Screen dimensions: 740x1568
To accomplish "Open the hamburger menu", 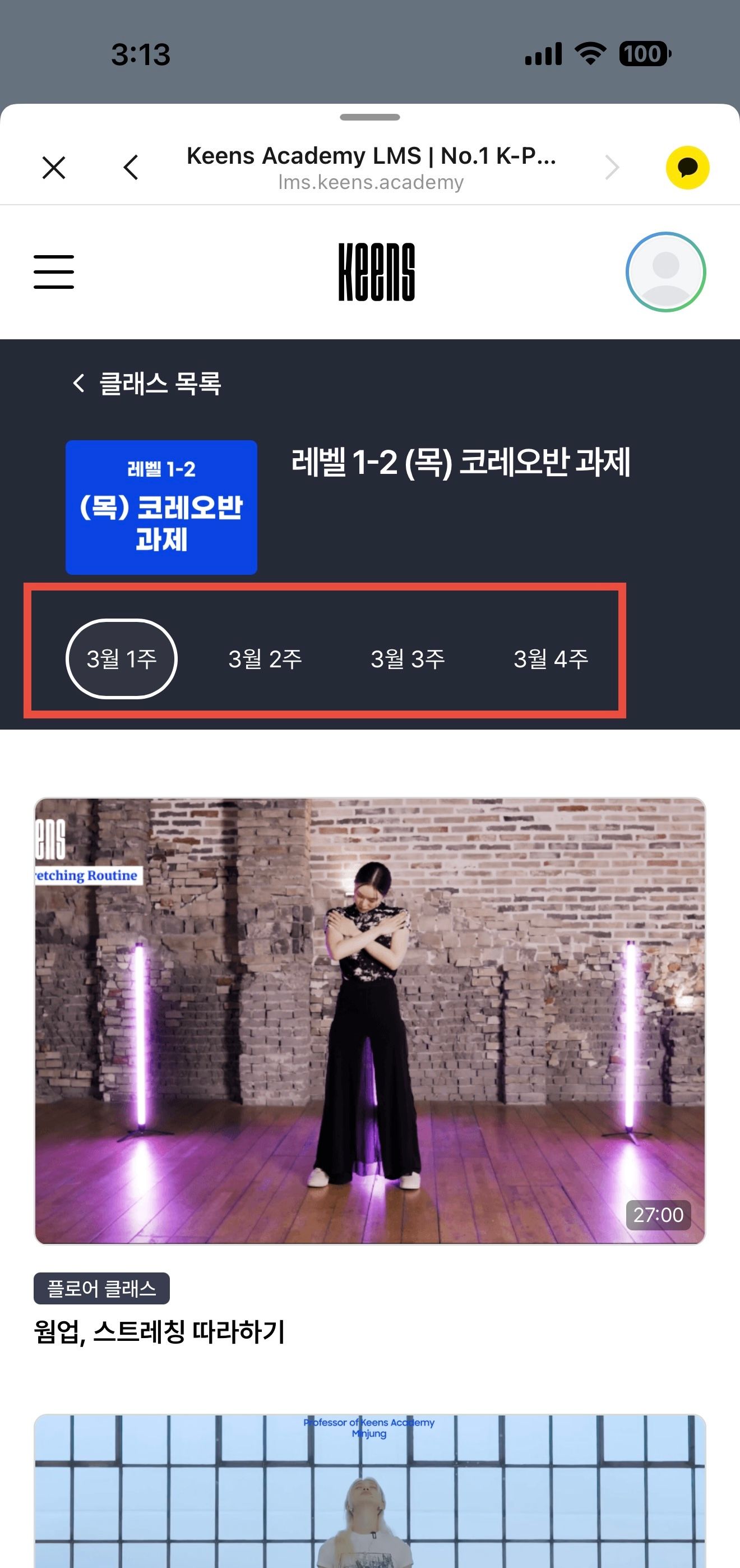I will pyautogui.click(x=54, y=272).
